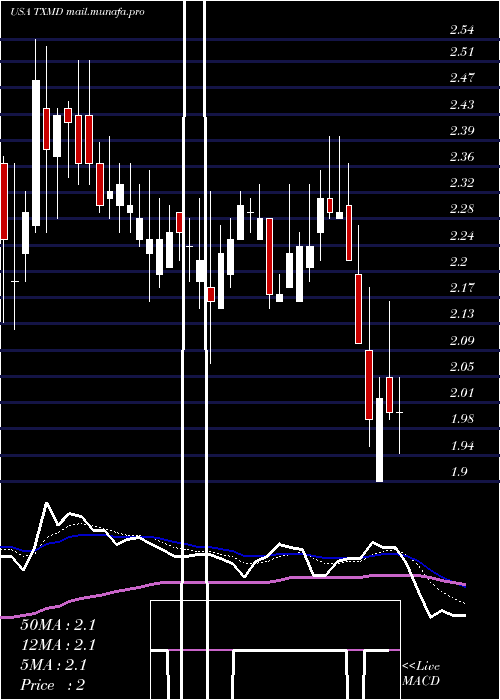This screenshot has height=700, width=500.
Task: Click the 2.36 price axis label
Action: click(462, 157)
